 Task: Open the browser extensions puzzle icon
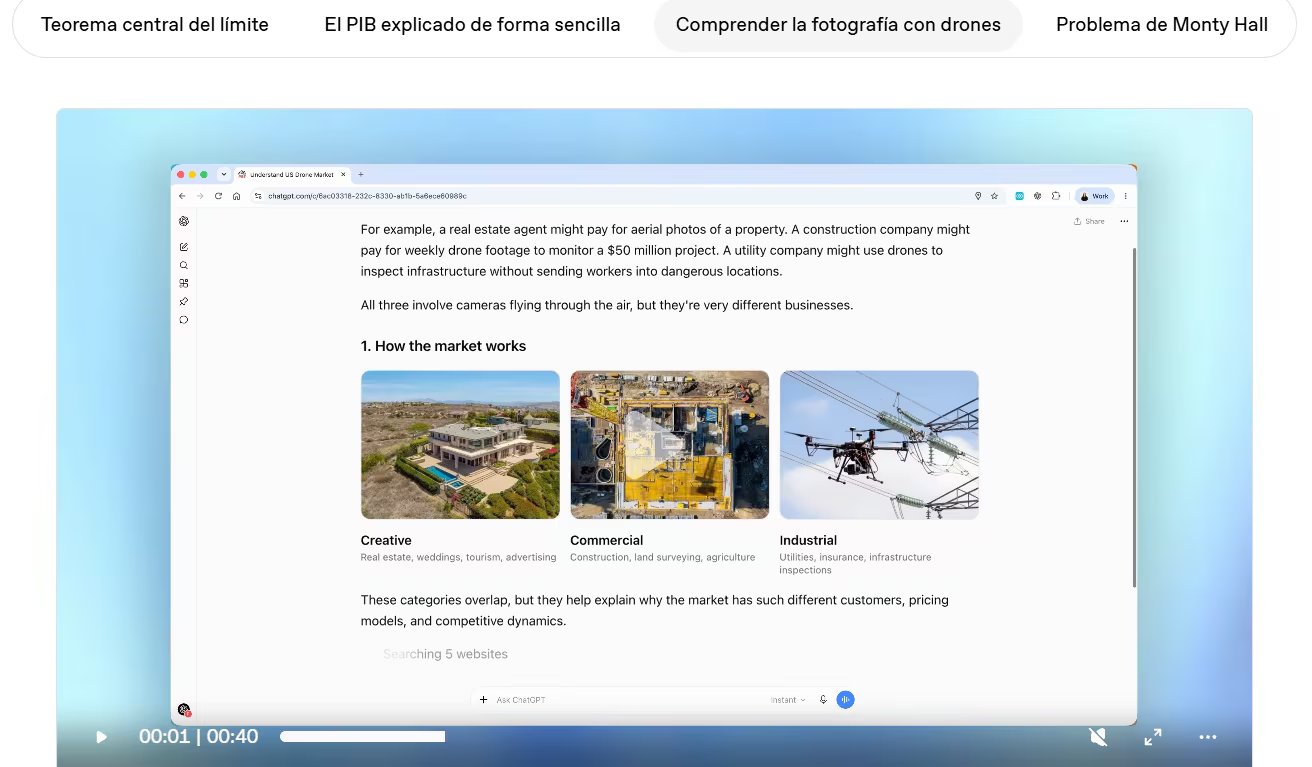click(1056, 196)
